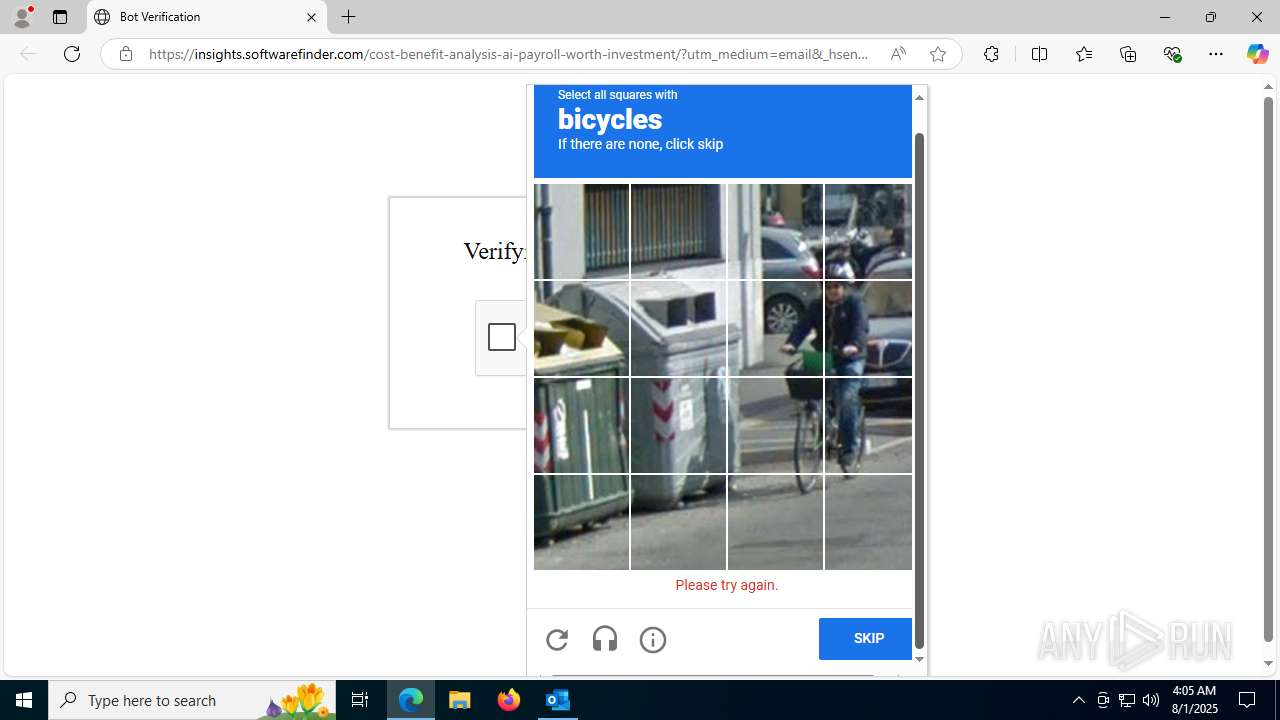Image resolution: width=1280 pixels, height=720 pixels.
Task: Open the notification center icon
Action: (x=1248, y=700)
